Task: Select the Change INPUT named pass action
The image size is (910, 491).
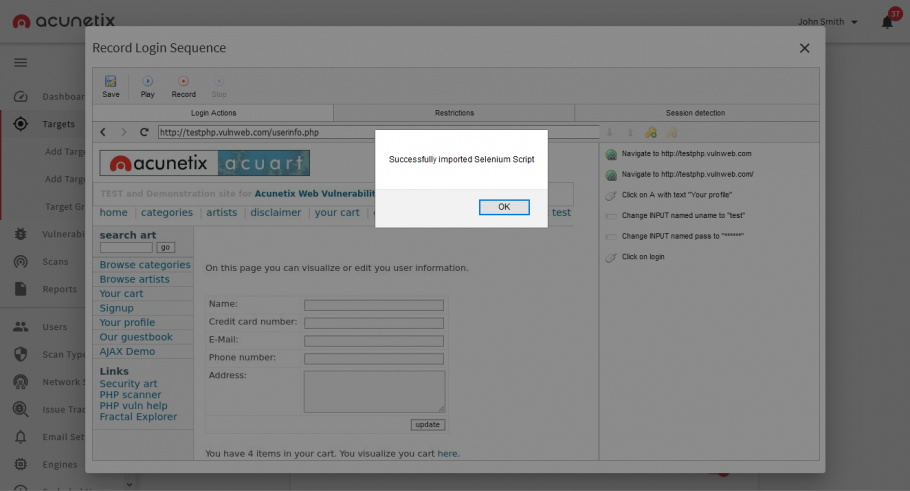Action: click(x=682, y=236)
